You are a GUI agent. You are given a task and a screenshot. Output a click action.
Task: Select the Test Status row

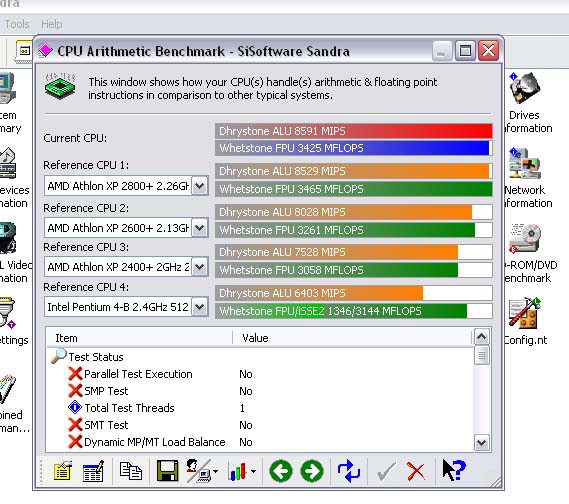259,357
